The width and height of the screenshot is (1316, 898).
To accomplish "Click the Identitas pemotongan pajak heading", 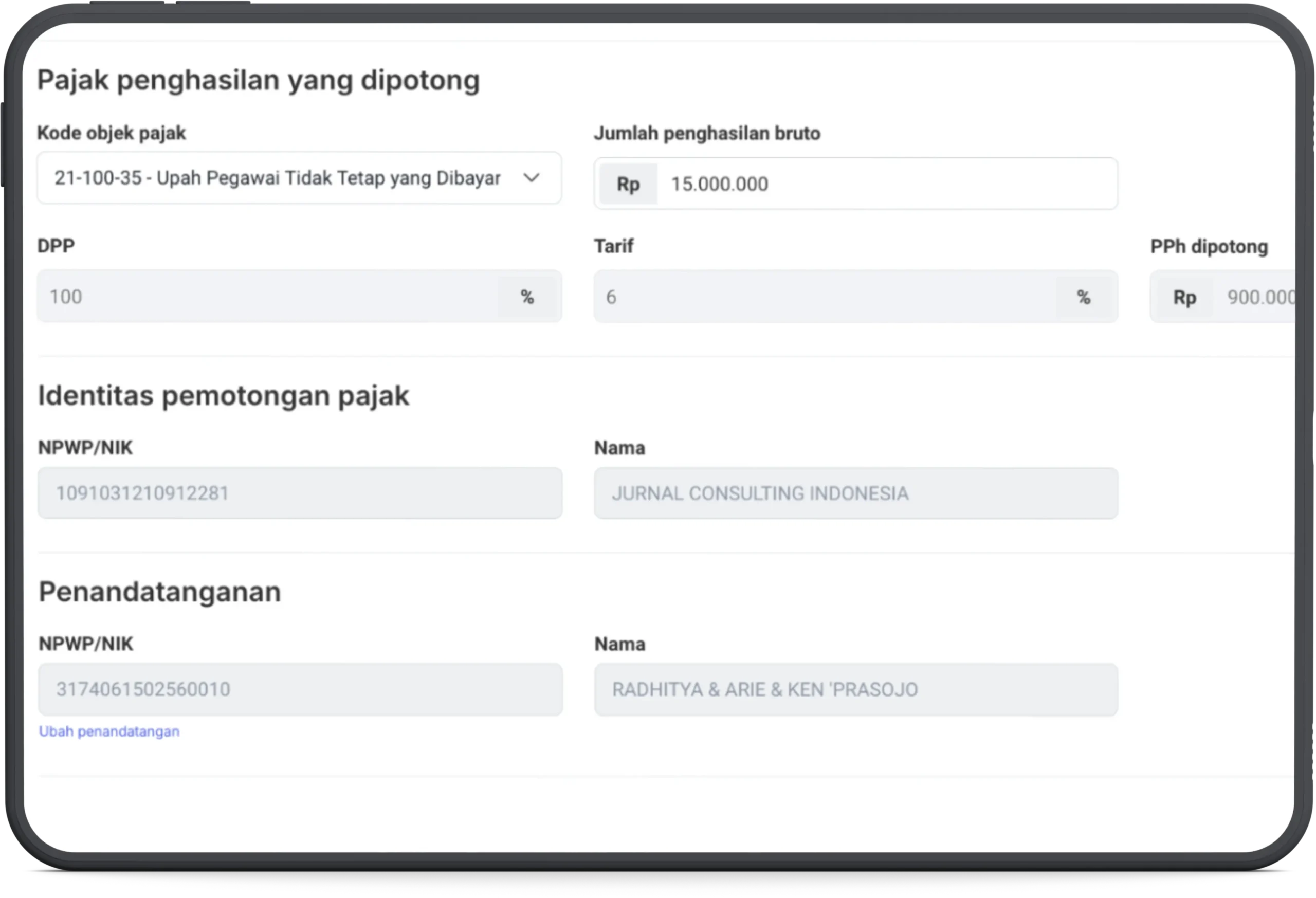I will click(x=223, y=395).
